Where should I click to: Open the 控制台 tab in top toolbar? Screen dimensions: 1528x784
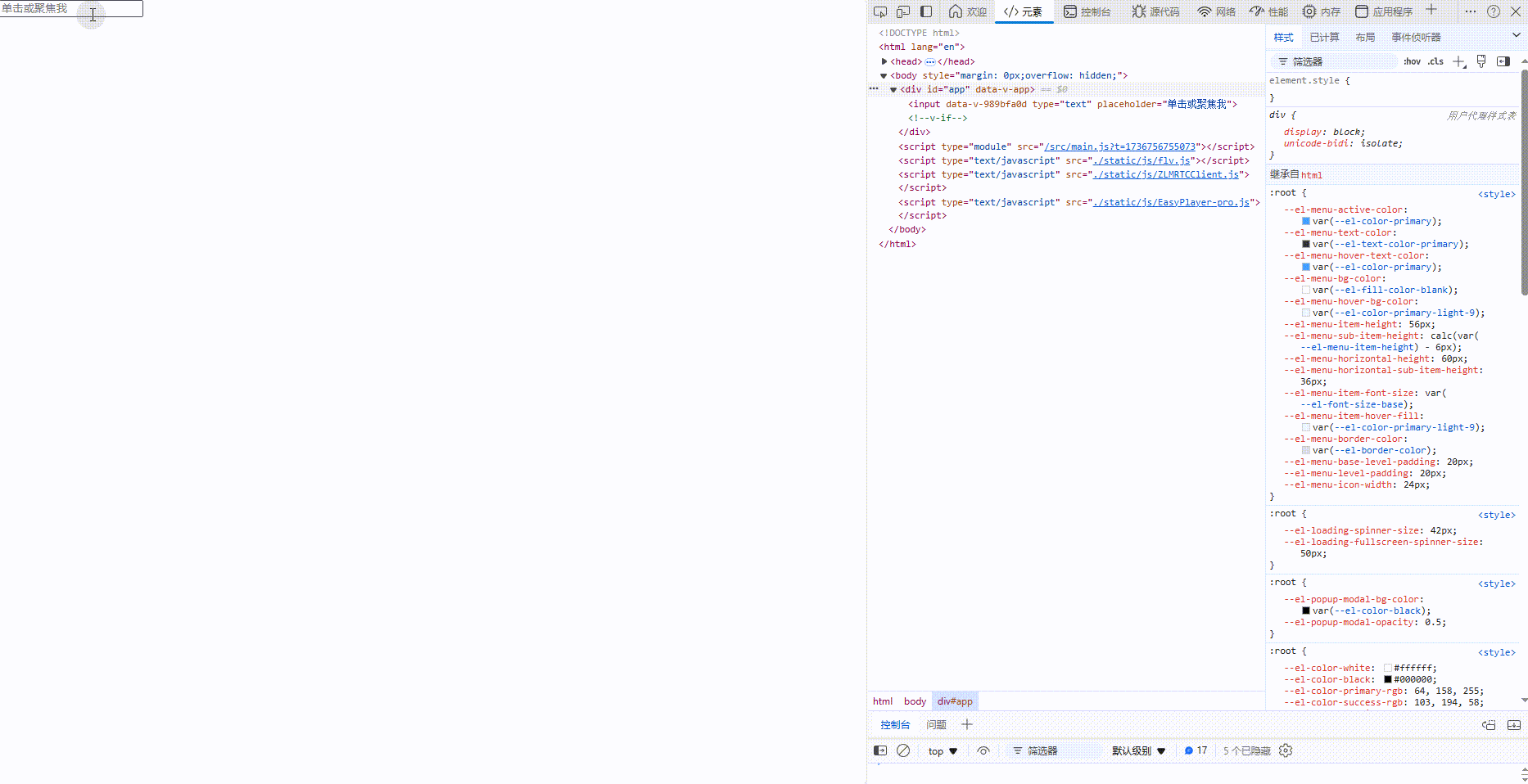[x=1087, y=11]
